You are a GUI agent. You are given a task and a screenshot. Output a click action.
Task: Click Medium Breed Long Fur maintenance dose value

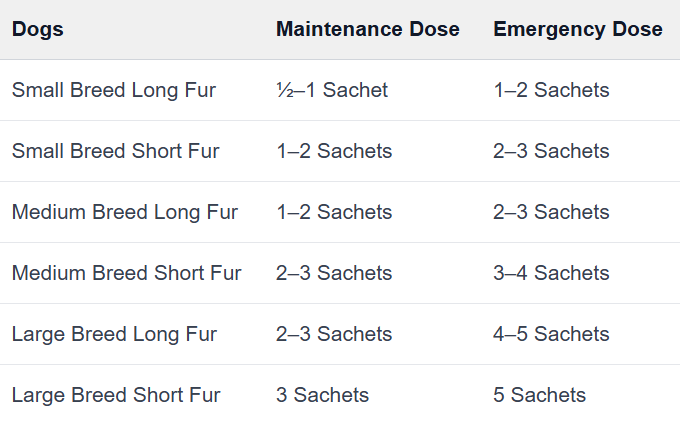coord(334,212)
